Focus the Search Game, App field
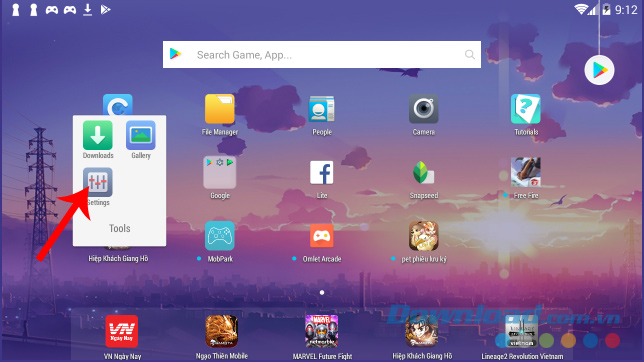Viewport: 644px width, 362px height. pos(322,54)
